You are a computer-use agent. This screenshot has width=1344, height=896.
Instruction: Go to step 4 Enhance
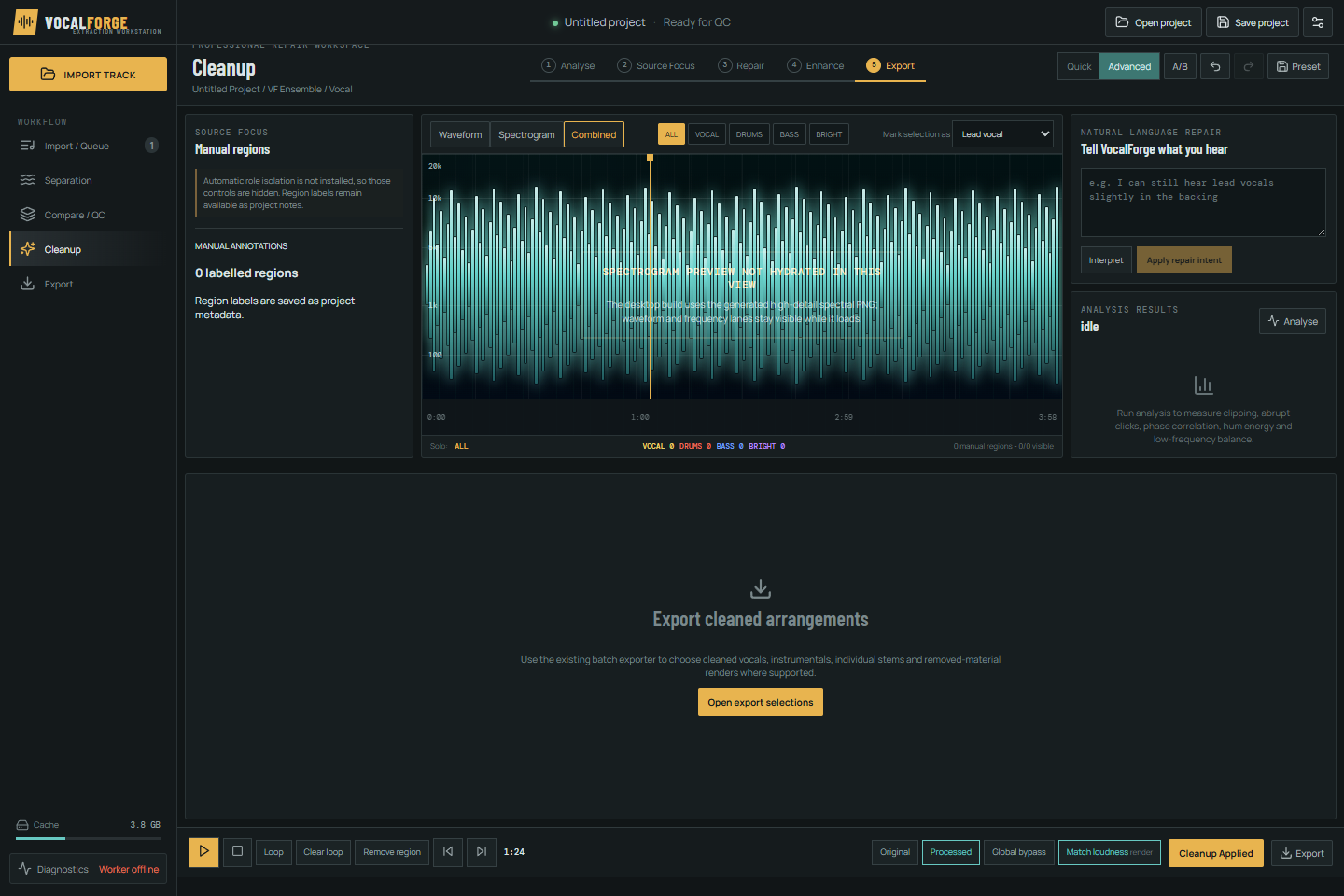click(816, 65)
